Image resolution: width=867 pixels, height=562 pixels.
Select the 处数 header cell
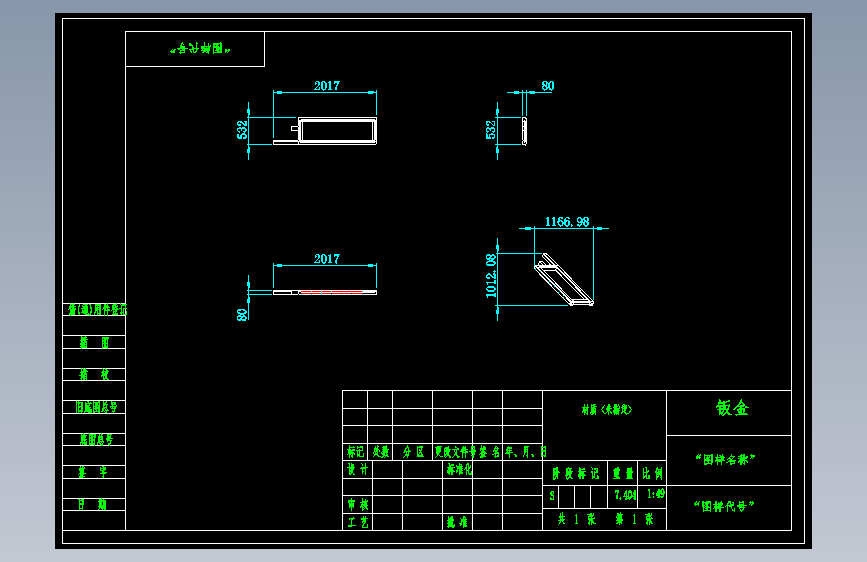point(380,452)
